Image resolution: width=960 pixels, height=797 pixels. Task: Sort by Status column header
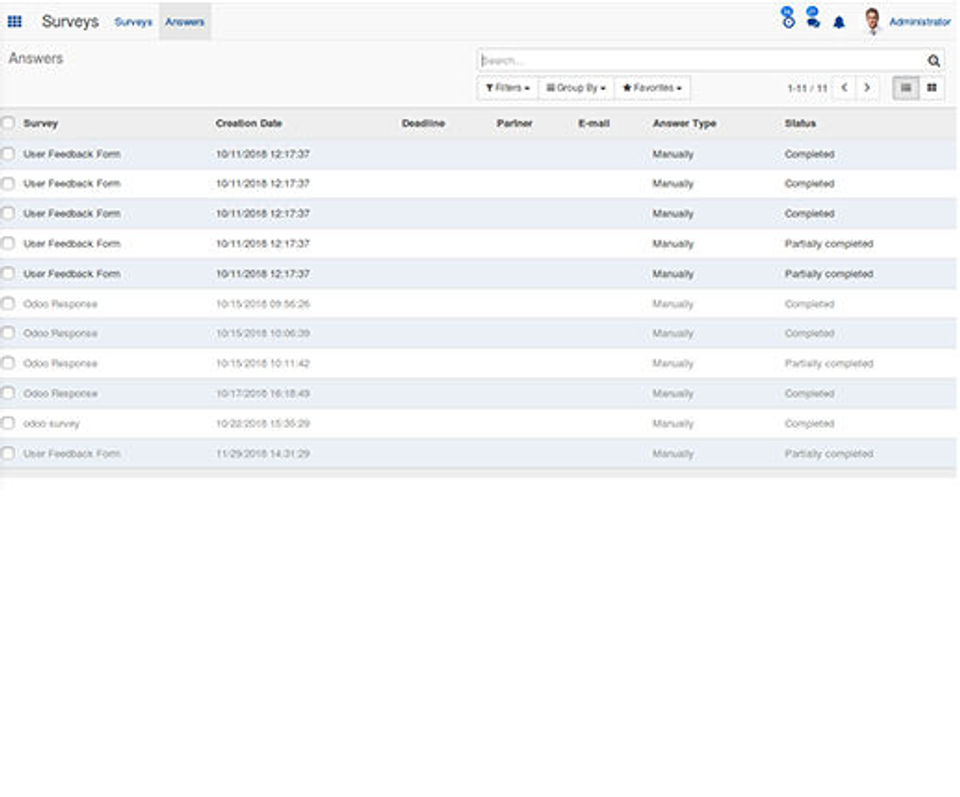click(x=800, y=123)
